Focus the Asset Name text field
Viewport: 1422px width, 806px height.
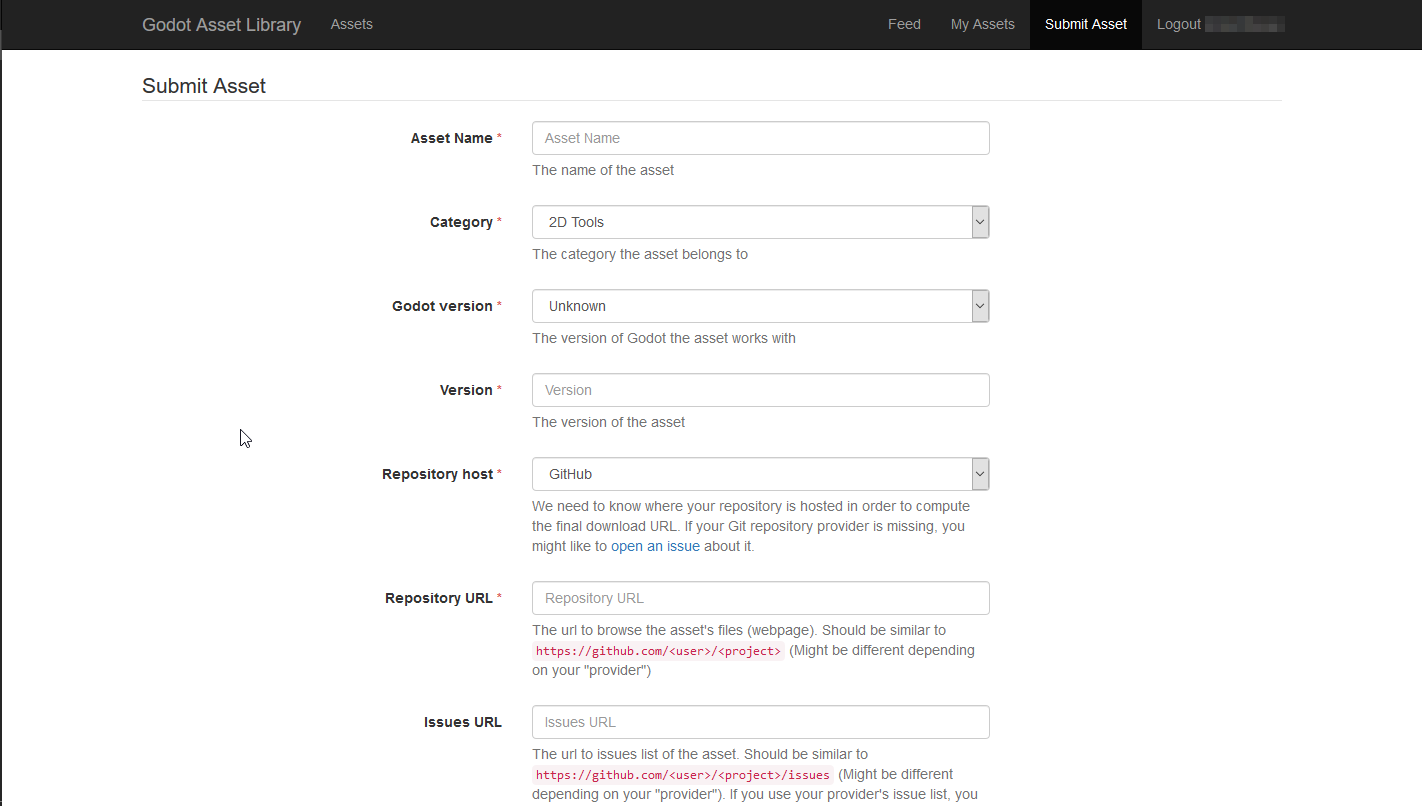coord(760,138)
